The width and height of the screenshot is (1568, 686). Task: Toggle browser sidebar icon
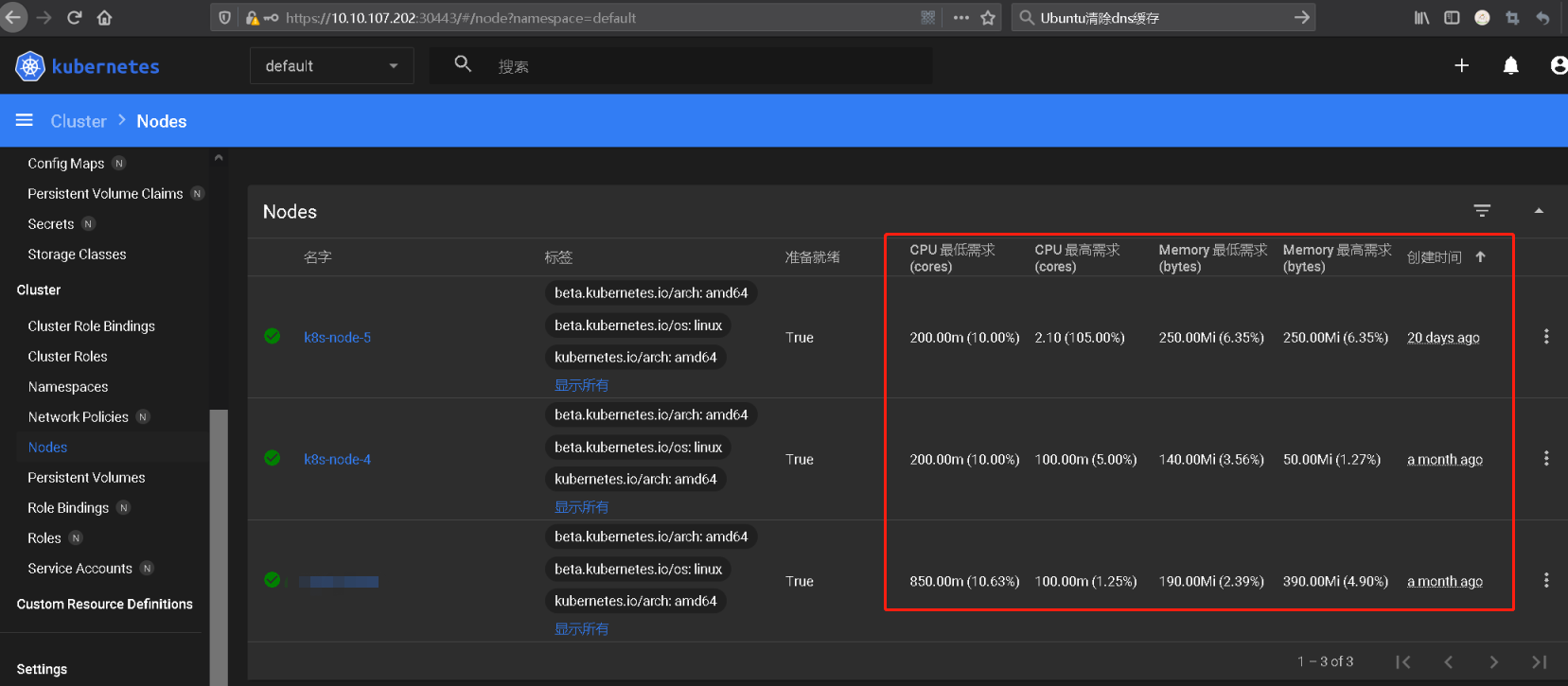click(1452, 17)
